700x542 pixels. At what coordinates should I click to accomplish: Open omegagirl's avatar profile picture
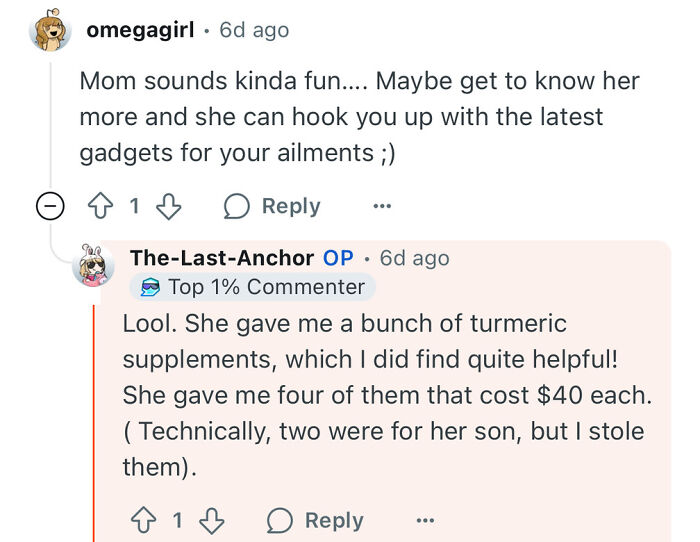coord(50,31)
